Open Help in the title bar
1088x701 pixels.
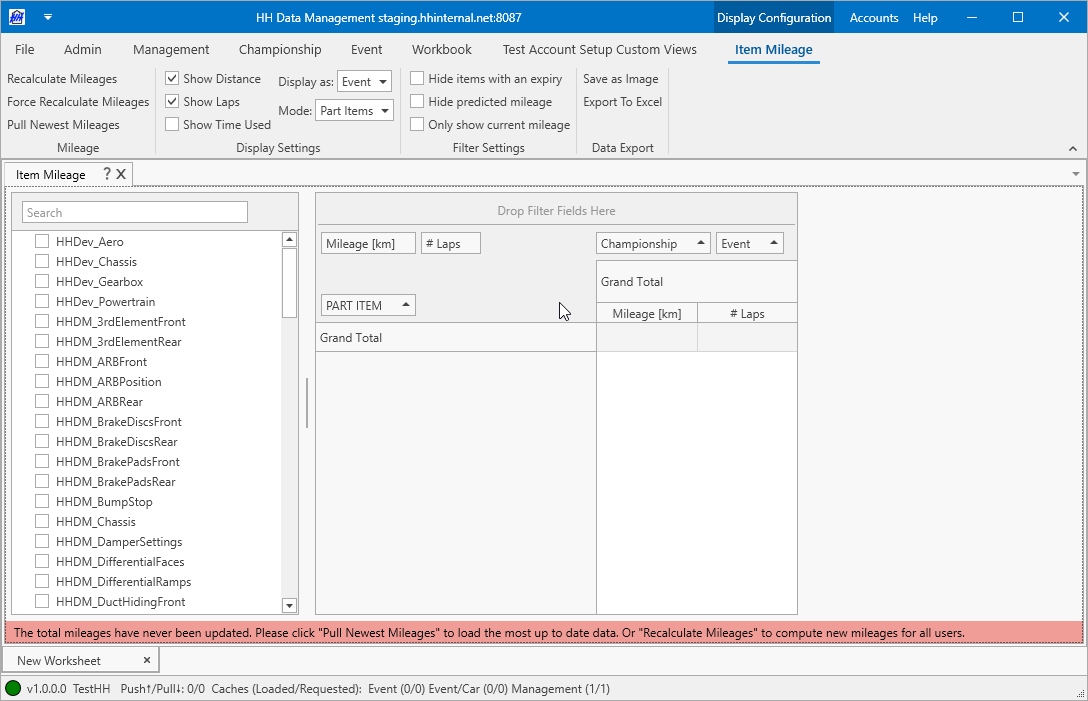(x=925, y=17)
